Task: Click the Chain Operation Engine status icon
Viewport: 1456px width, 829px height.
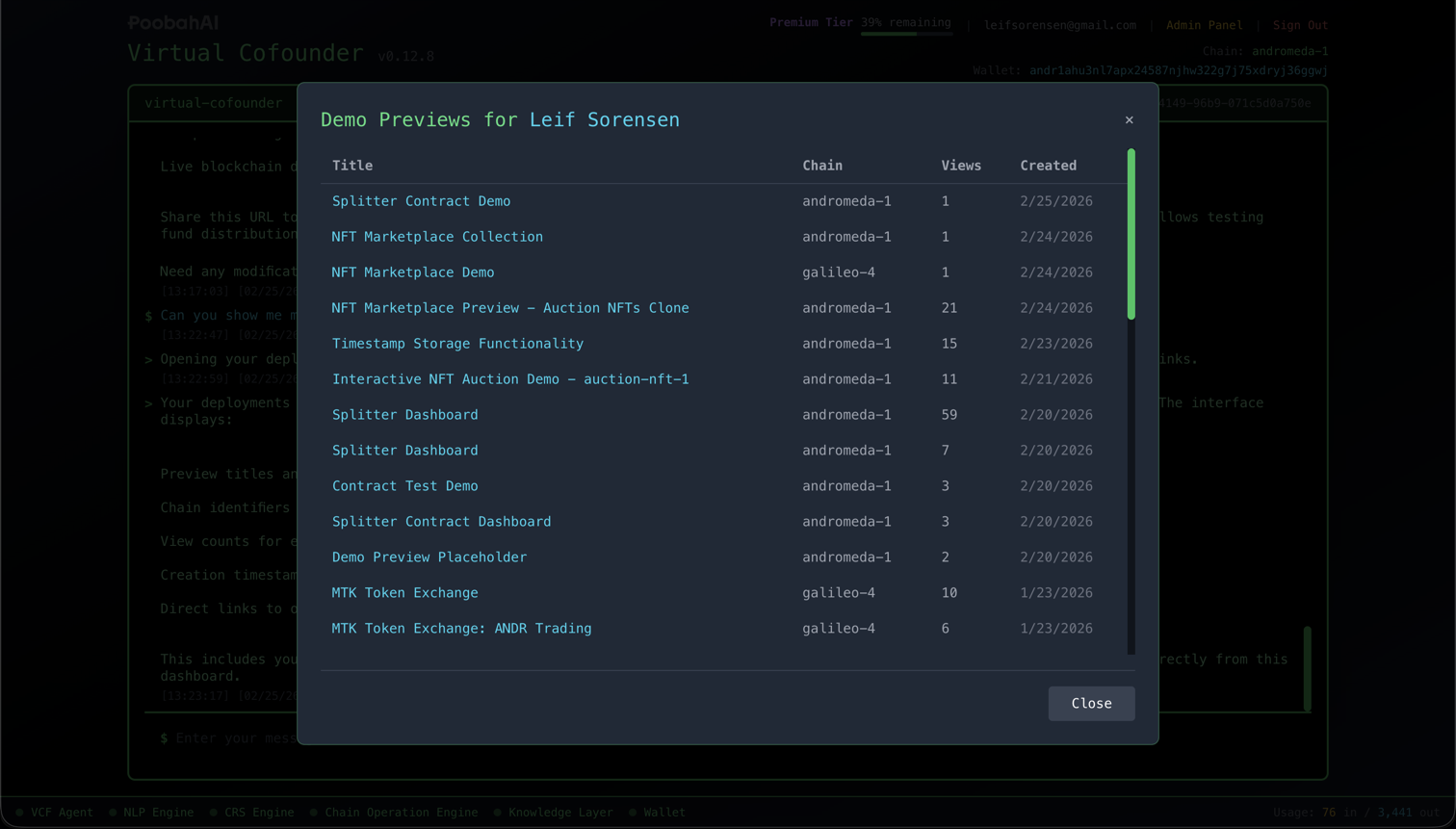Action: pyautogui.click(x=315, y=812)
